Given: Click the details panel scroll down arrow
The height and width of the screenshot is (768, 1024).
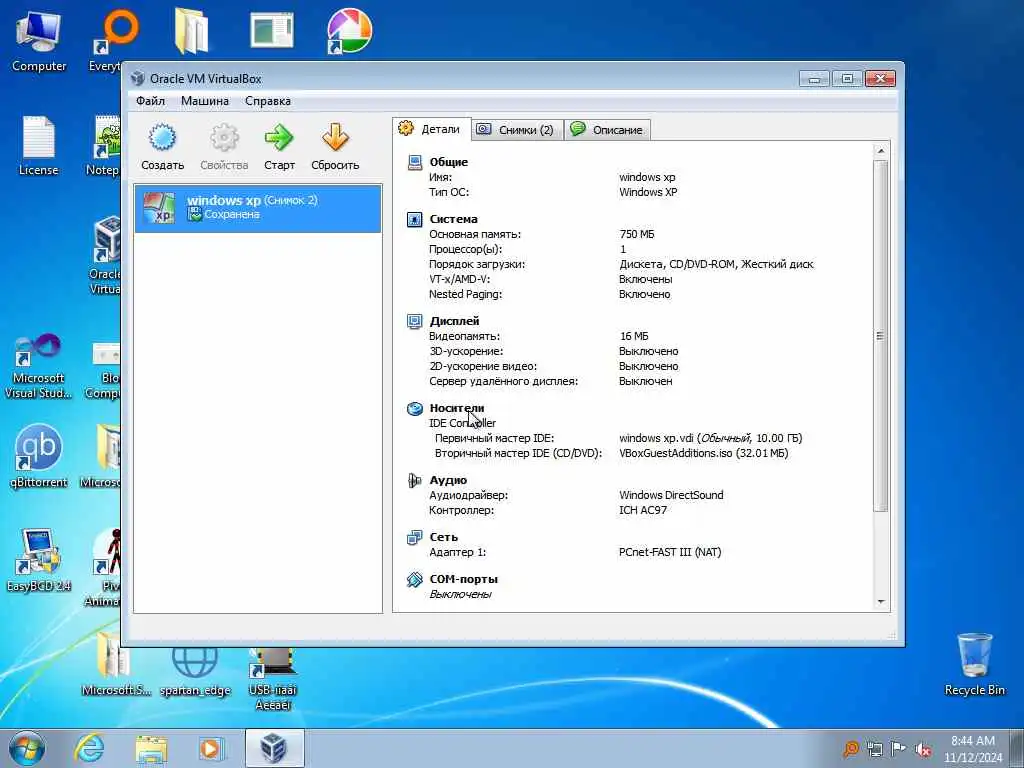Looking at the screenshot, I should (880, 601).
